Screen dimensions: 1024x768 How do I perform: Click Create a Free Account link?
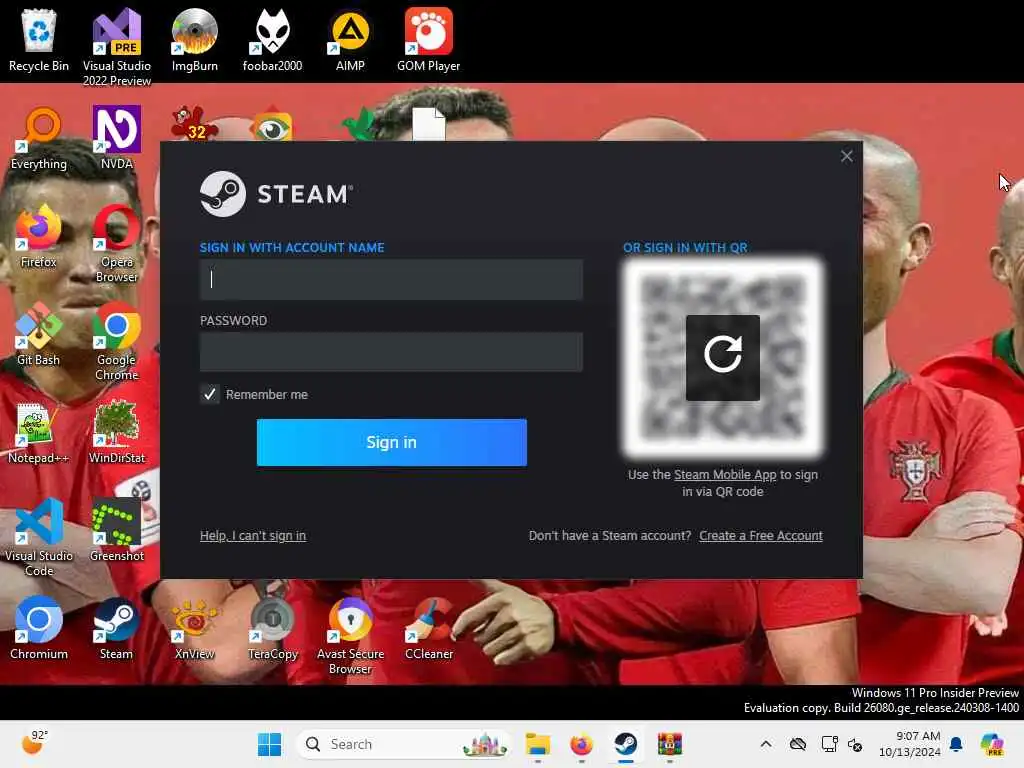pyautogui.click(x=761, y=536)
